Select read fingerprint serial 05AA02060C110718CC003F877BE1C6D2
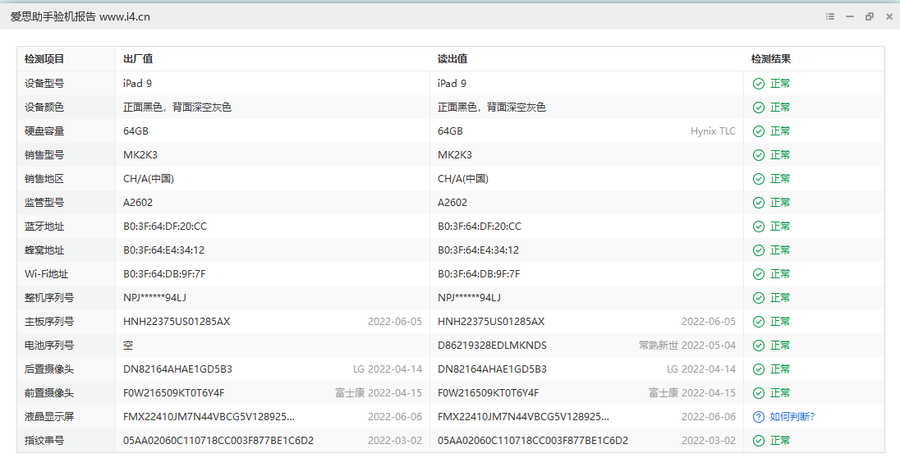This screenshot has height=458, width=900. [x=533, y=441]
